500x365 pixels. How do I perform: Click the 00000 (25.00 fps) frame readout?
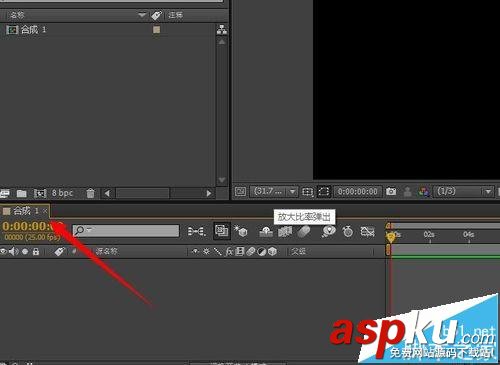[x=32, y=237]
